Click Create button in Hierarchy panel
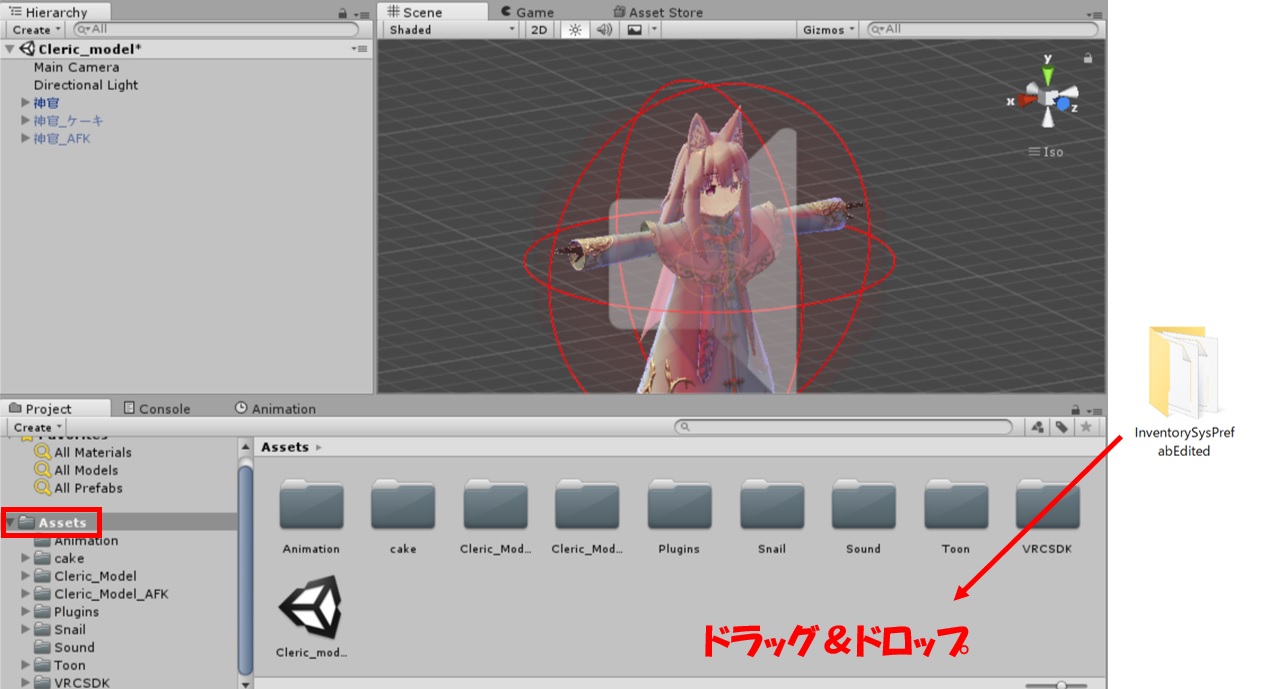Viewport: 1262px width, 689px height. [x=37, y=30]
